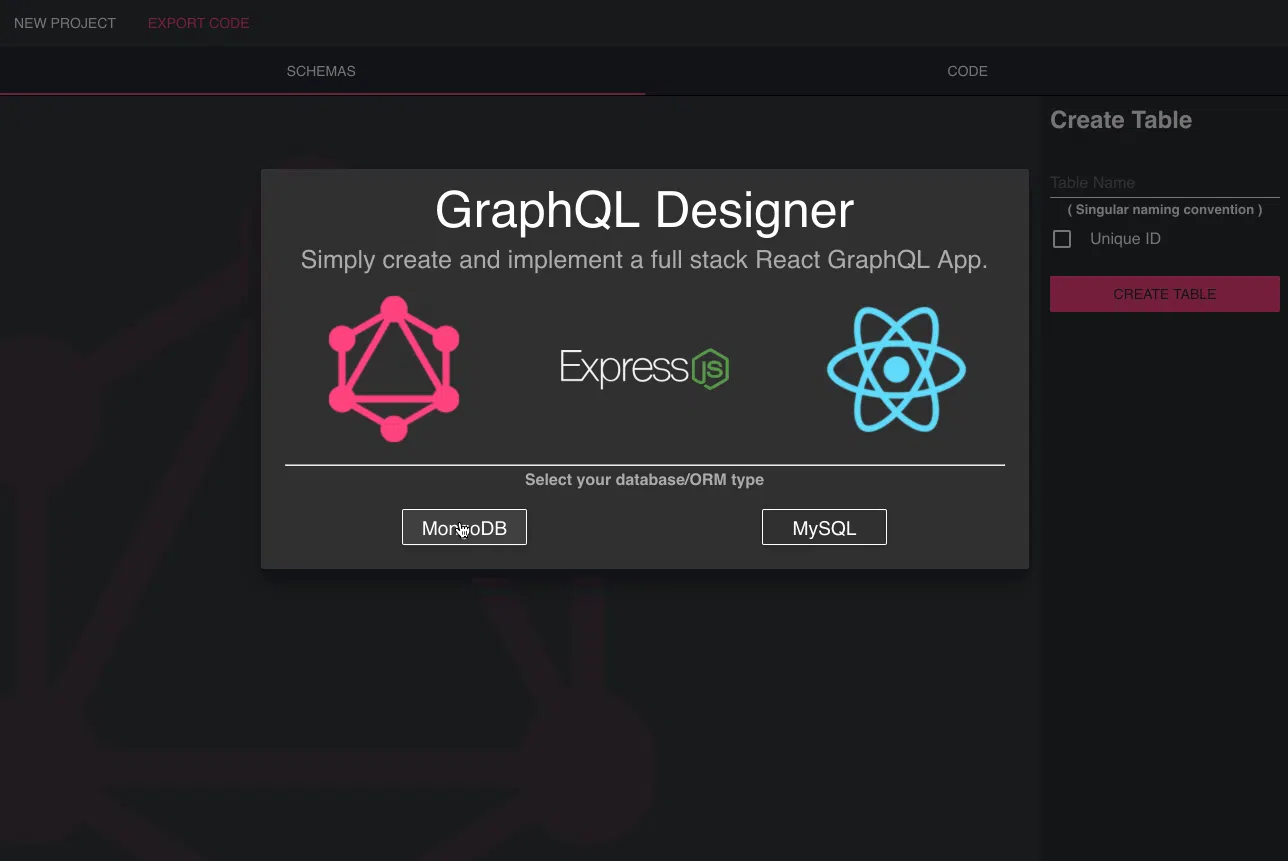
Task: Click the full stack React GraphQL subtitle
Action: 644,260
